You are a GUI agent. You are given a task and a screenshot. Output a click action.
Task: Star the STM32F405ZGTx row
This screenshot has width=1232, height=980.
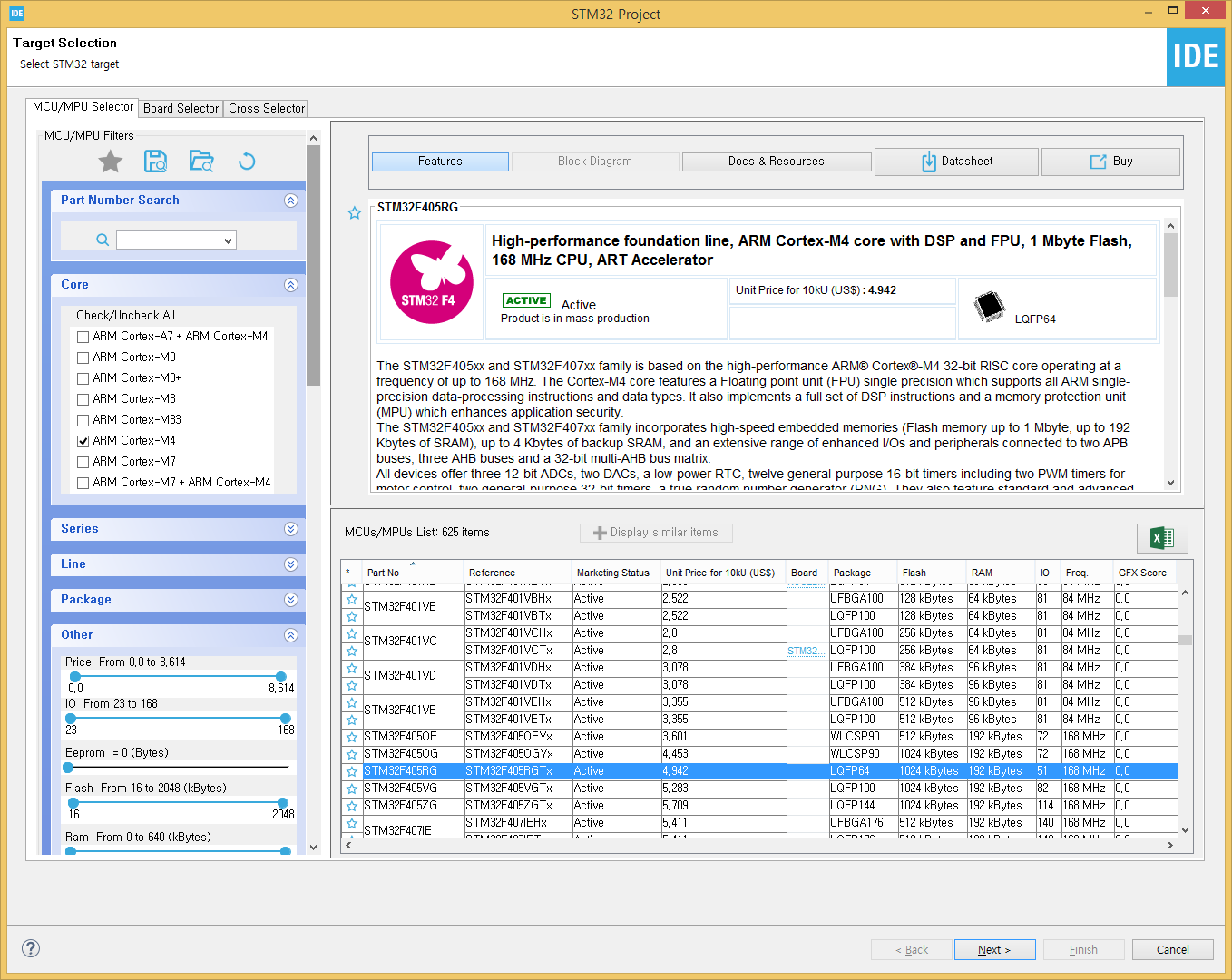coord(352,806)
